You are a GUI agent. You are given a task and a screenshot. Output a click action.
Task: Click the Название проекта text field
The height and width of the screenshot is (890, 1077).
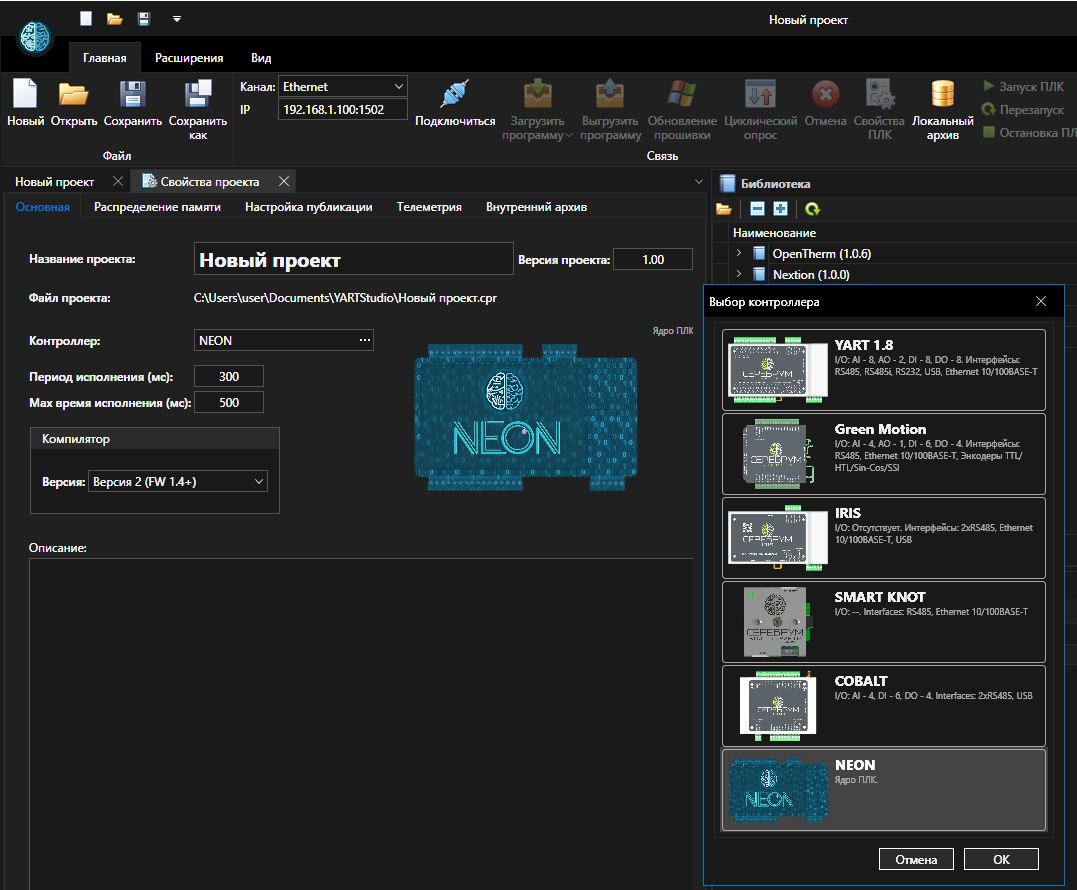pyautogui.click(x=354, y=259)
